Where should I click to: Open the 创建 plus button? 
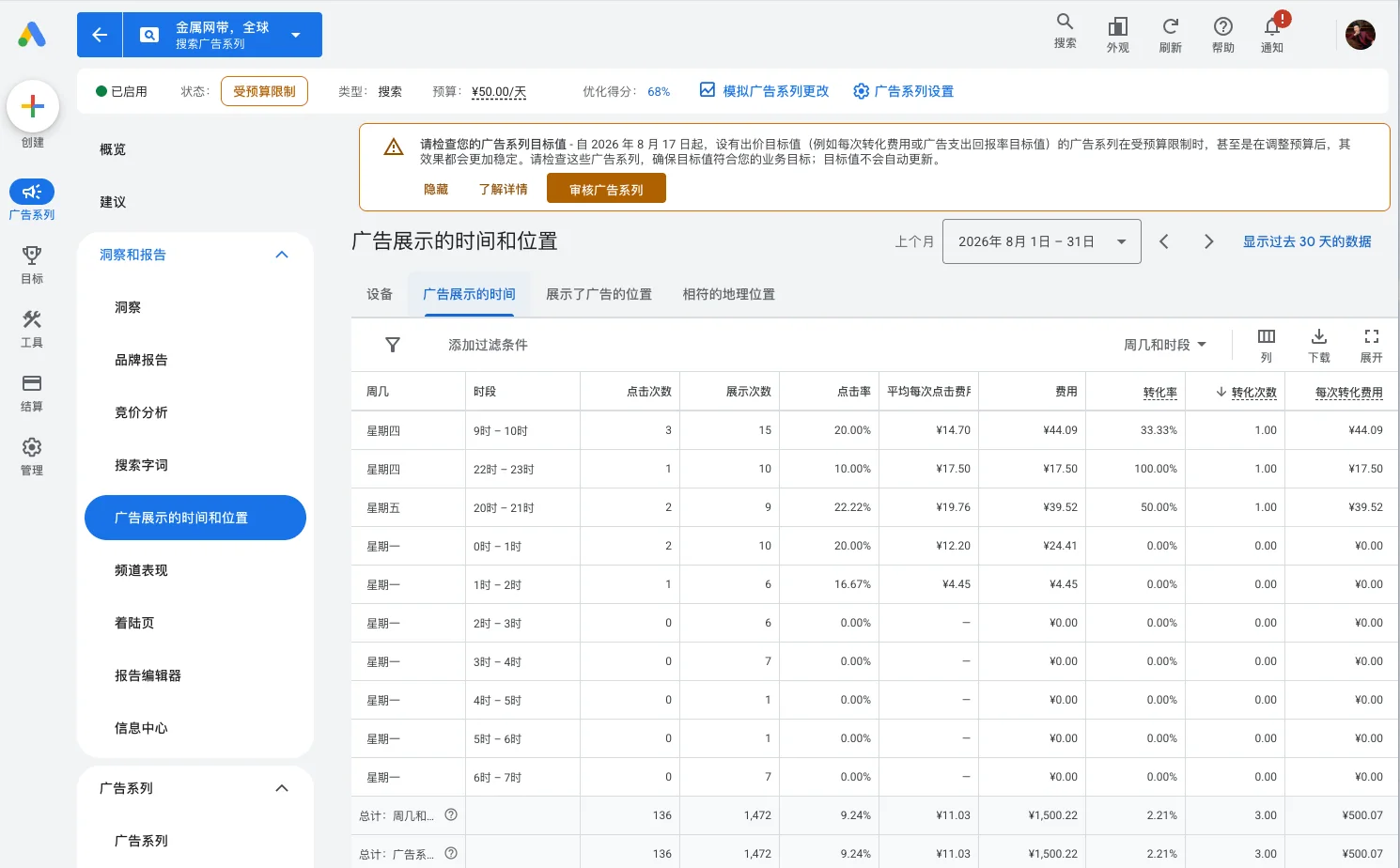[x=33, y=106]
